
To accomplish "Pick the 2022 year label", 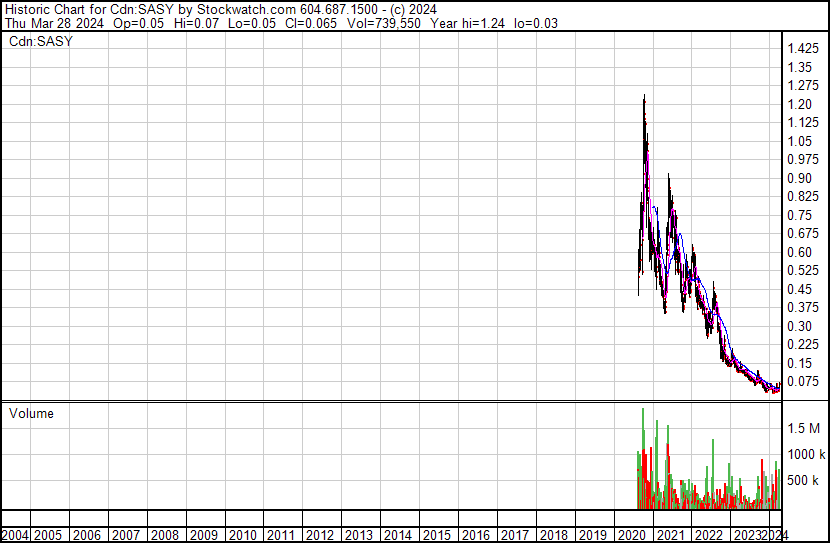I will (x=709, y=535).
